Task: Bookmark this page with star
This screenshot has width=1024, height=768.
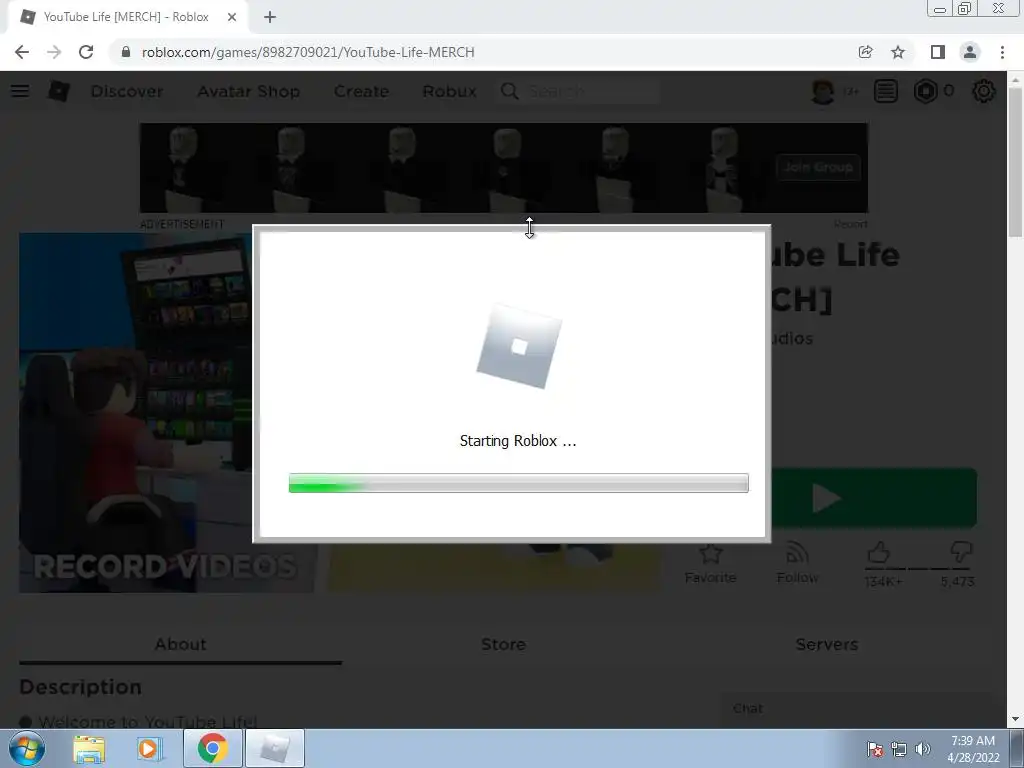Action: point(898,52)
